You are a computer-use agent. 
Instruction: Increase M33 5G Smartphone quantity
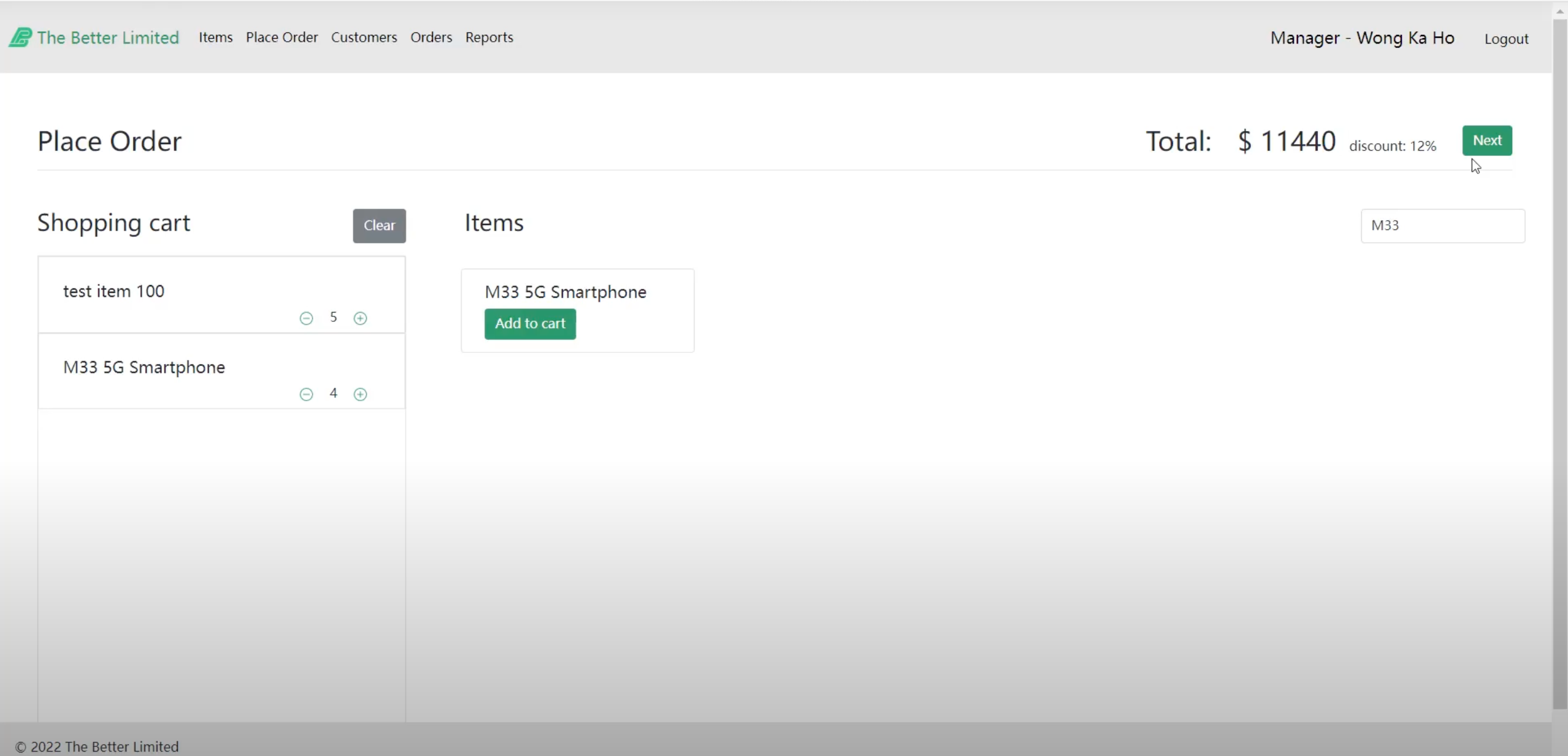361,394
